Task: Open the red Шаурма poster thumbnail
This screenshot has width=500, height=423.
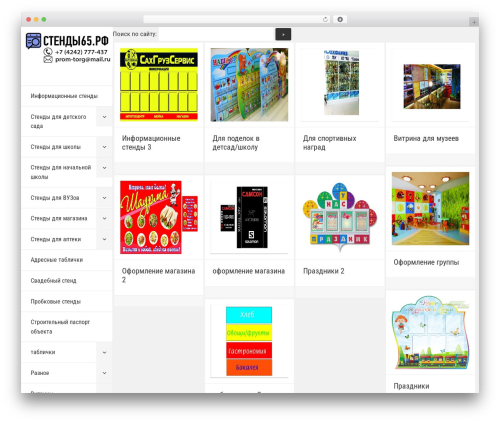Action: pyautogui.click(x=159, y=217)
